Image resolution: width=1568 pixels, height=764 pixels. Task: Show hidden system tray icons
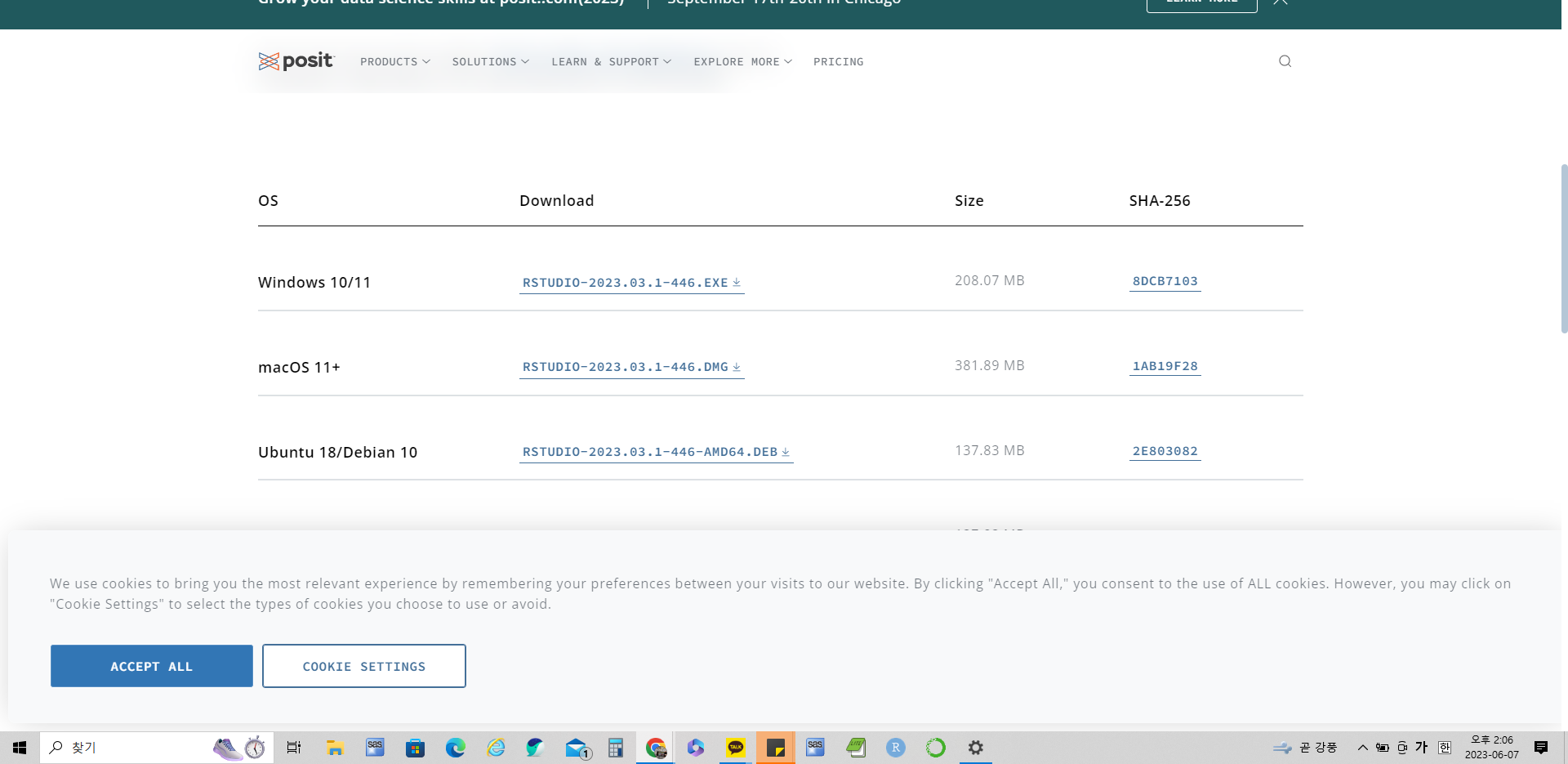1362,748
